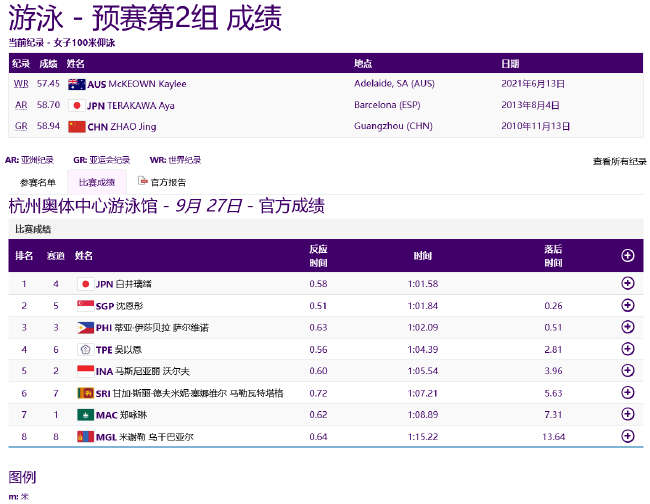Screen dimensions: 650x504
Task: Expand details for MAC row
Action: 628,414
